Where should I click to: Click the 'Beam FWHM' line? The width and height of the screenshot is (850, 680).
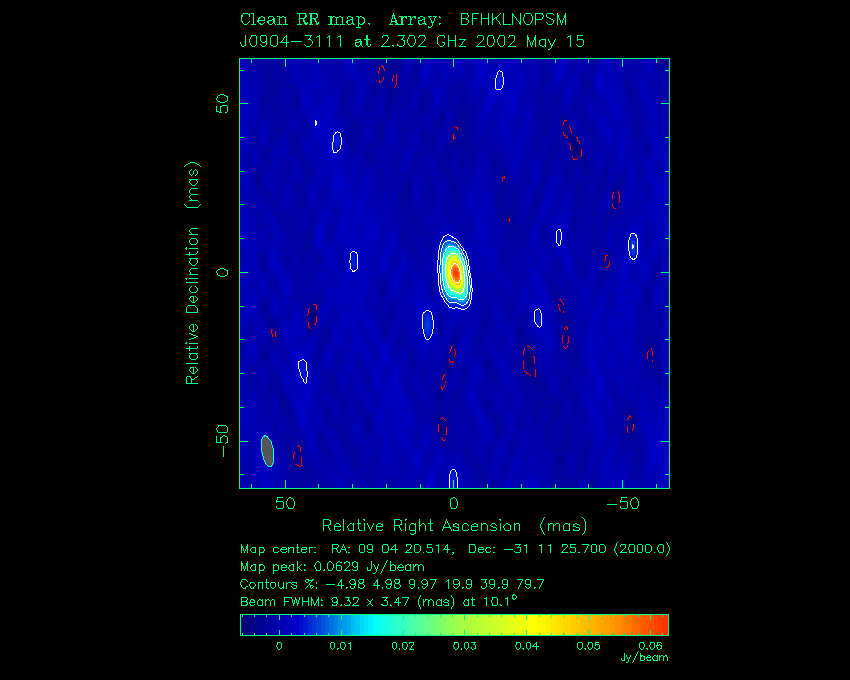tap(378, 601)
